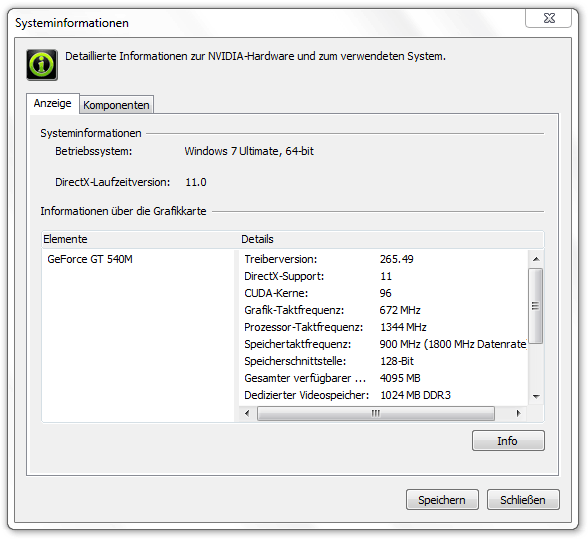Click the 1024 MB DDR3 value
Viewport: 588px width, 539px height.
(x=415, y=395)
